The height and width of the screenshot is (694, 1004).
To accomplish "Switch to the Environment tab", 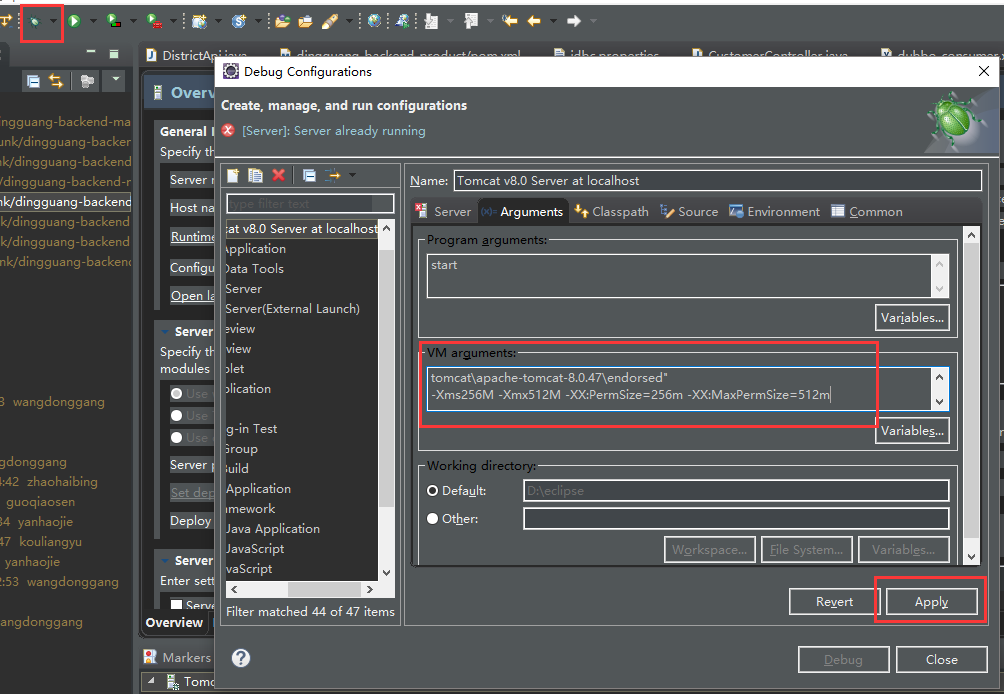I will coord(774,212).
